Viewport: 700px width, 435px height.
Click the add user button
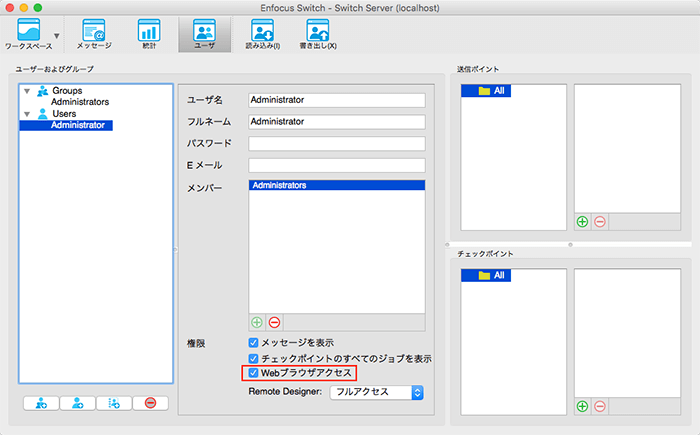coord(78,403)
